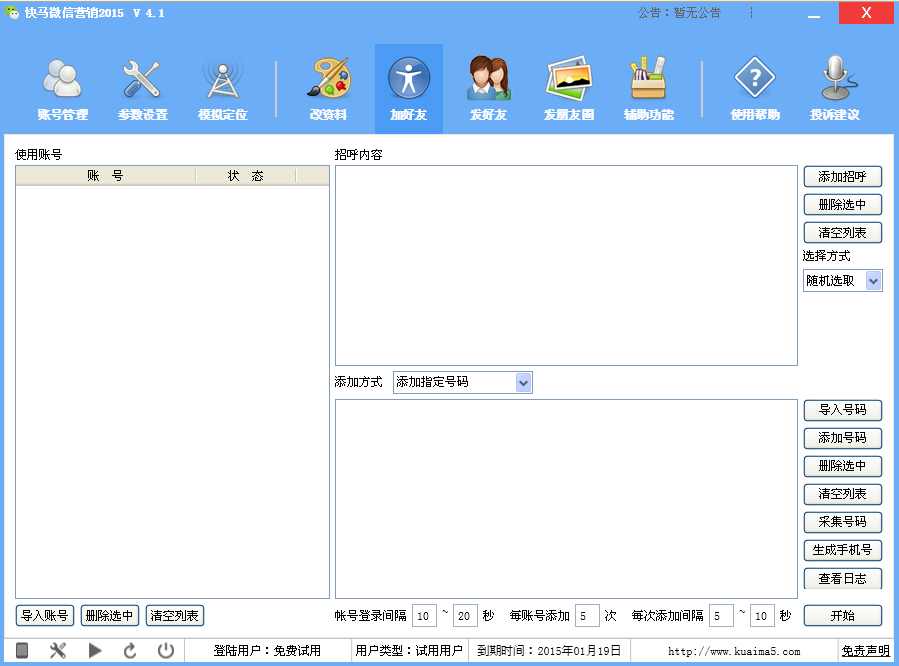Click 删除选中 beside the greeting content box

click(842, 205)
